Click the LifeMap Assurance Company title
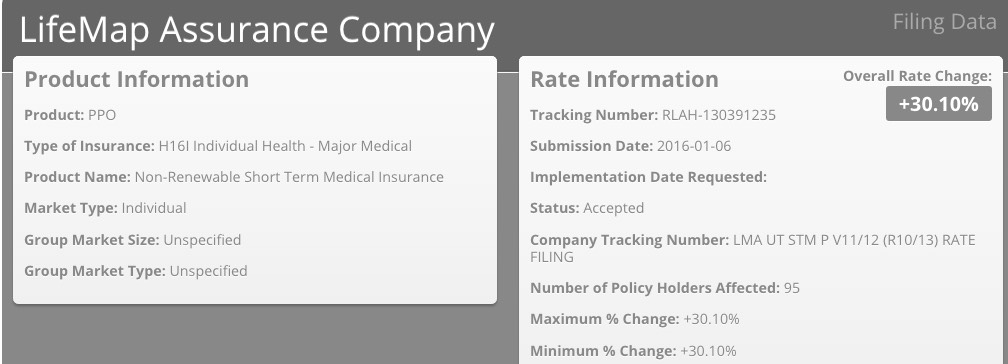The width and height of the screenshot is (1008, 364). click(x=257, y=30)
